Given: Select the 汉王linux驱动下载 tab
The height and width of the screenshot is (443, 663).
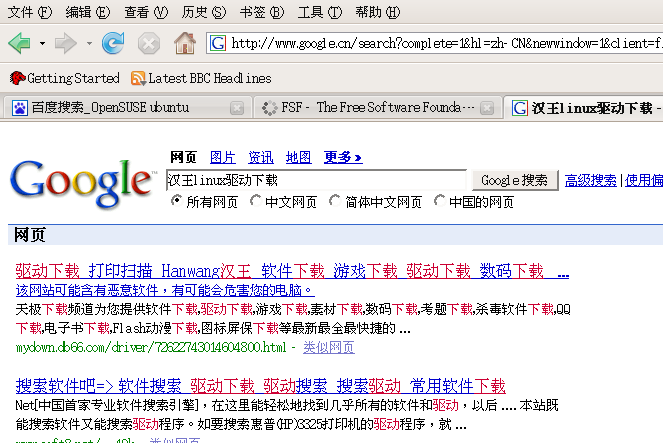Looking at the screenshot, I should pyautogui.click(x=586, y=108).
